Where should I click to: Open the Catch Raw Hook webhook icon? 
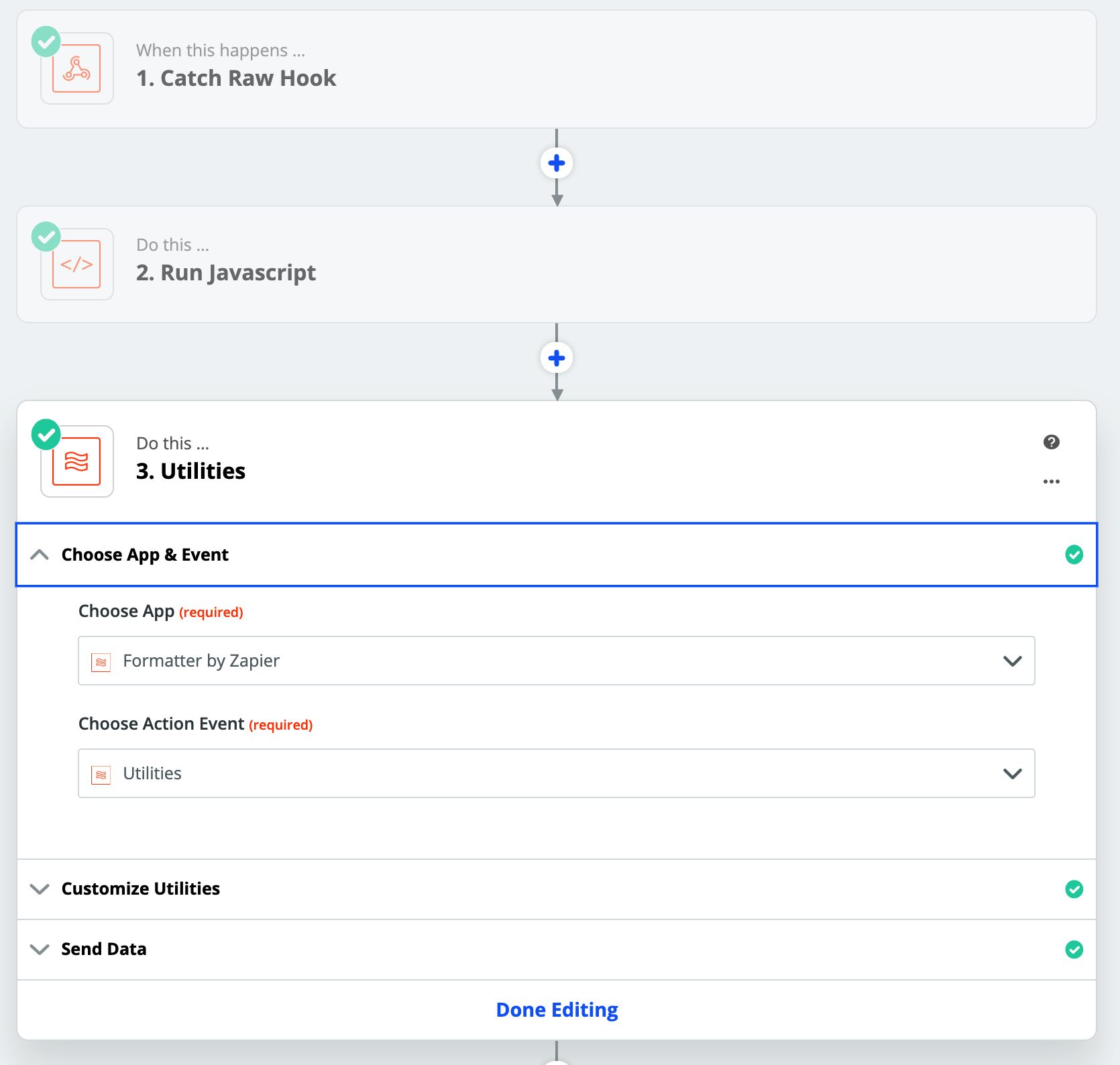(x=76, y=68)
